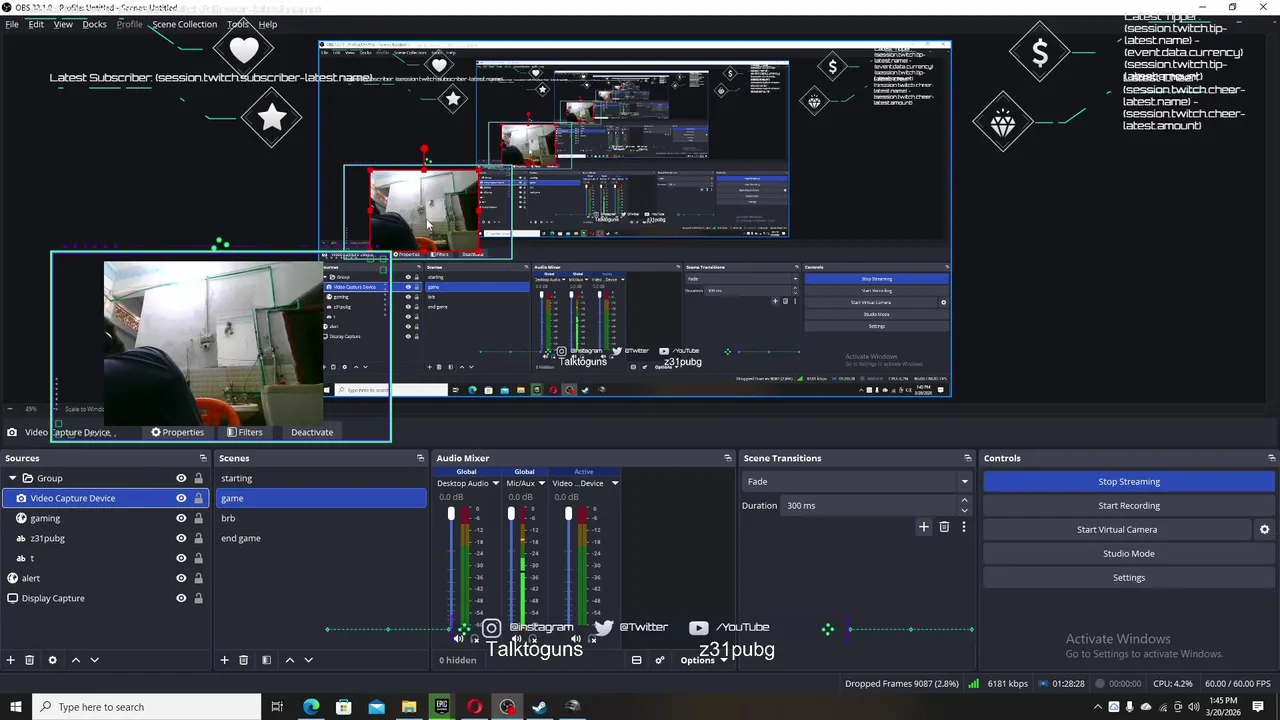This screenshot has width=1280, height=720.
Task: Open the Edit menu
Action: pyautogui.click(x=36, y=24)
